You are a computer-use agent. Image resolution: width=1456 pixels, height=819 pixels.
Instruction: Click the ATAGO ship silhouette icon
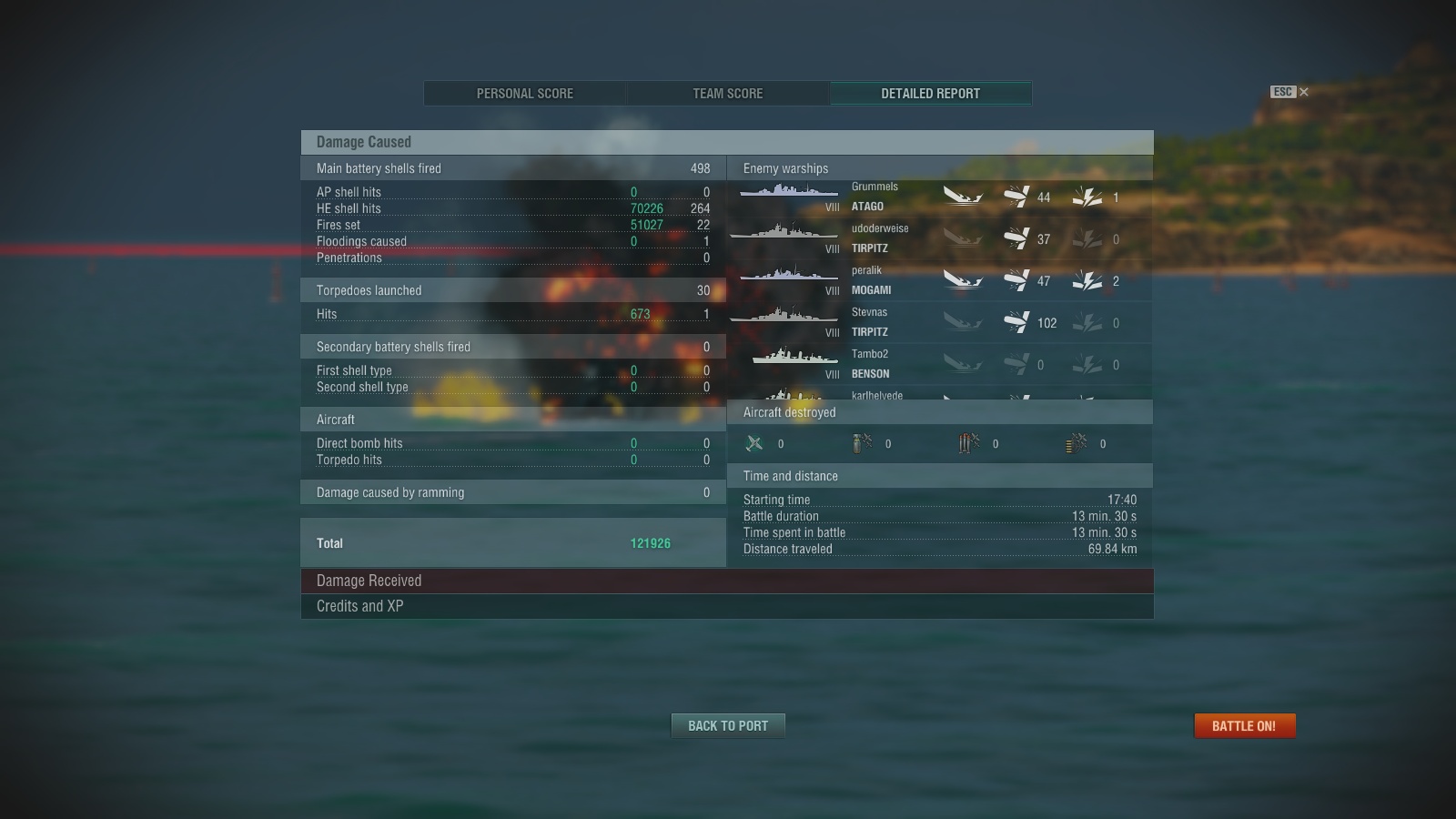[789, 191]
